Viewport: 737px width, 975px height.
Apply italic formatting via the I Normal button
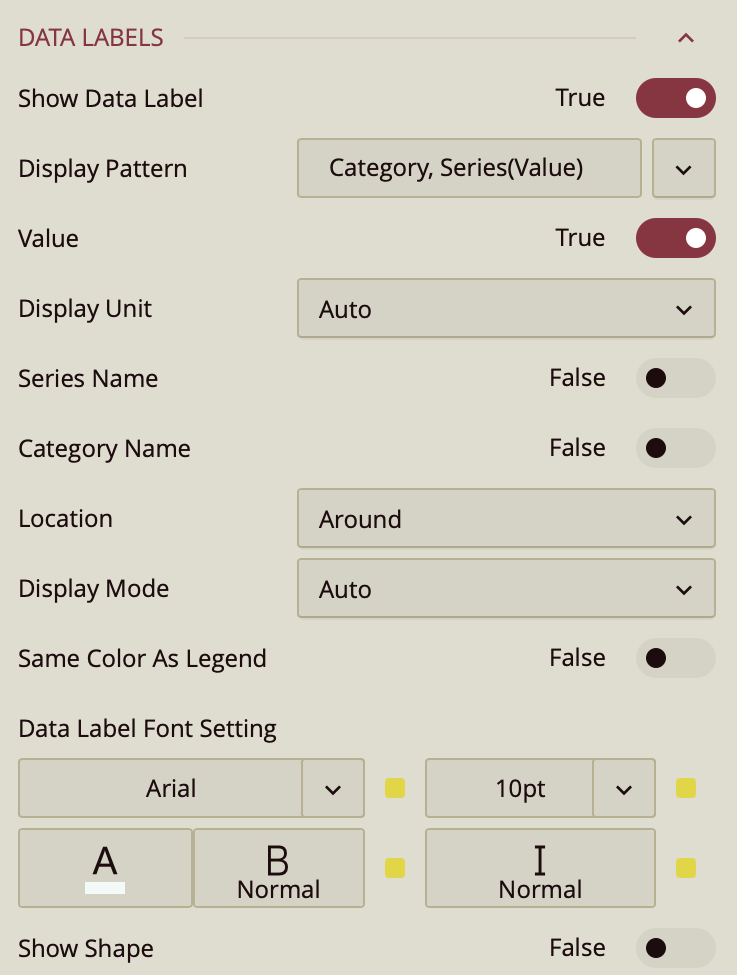[540, 867]
